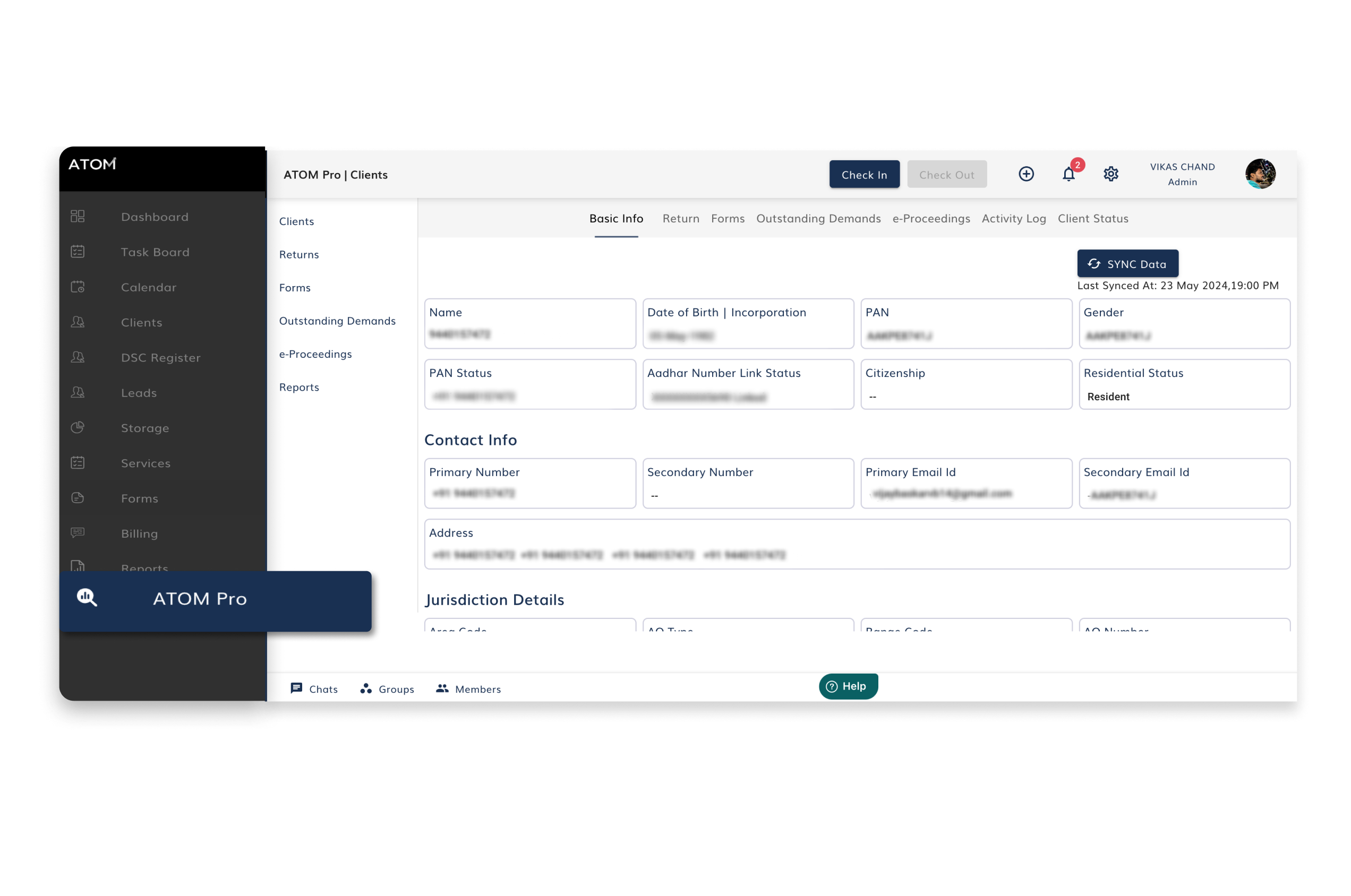
Task: Open settings gear icon
Action: pos(1111,174)
